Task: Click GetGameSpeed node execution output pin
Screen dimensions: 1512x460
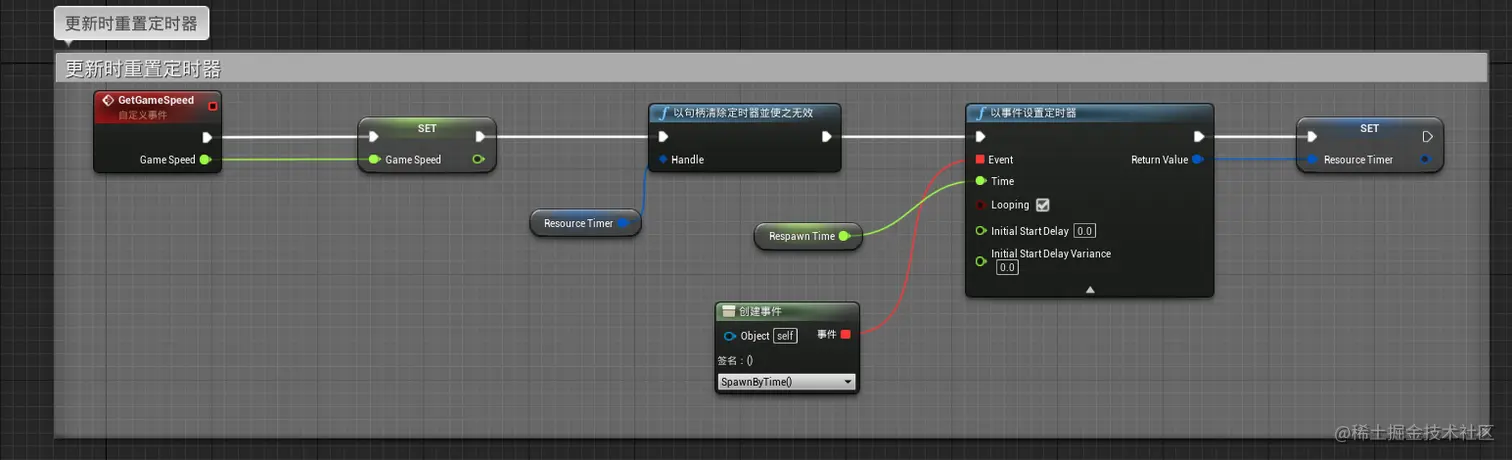Action: [x=207, y=137]
